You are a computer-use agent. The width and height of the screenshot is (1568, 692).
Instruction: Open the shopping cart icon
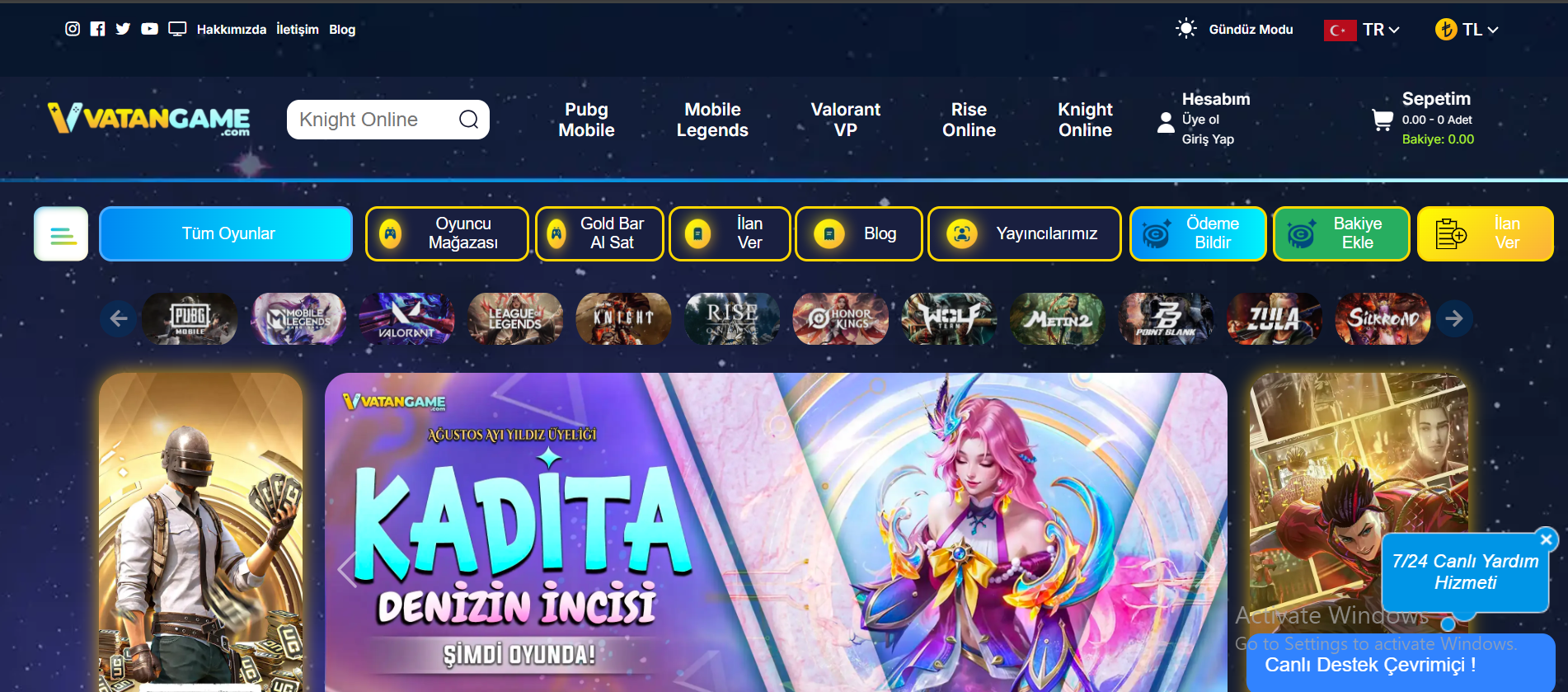click(x=1383, y=120)
